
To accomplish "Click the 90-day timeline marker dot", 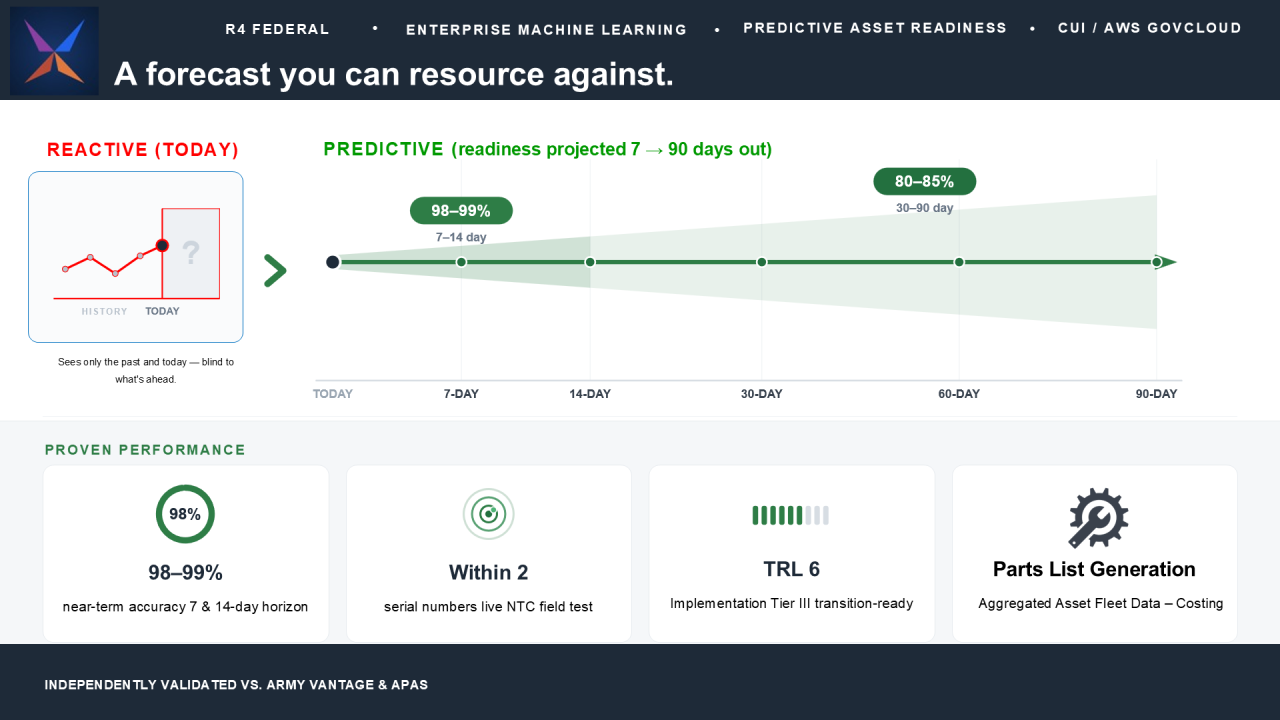I will point(1156,262).
